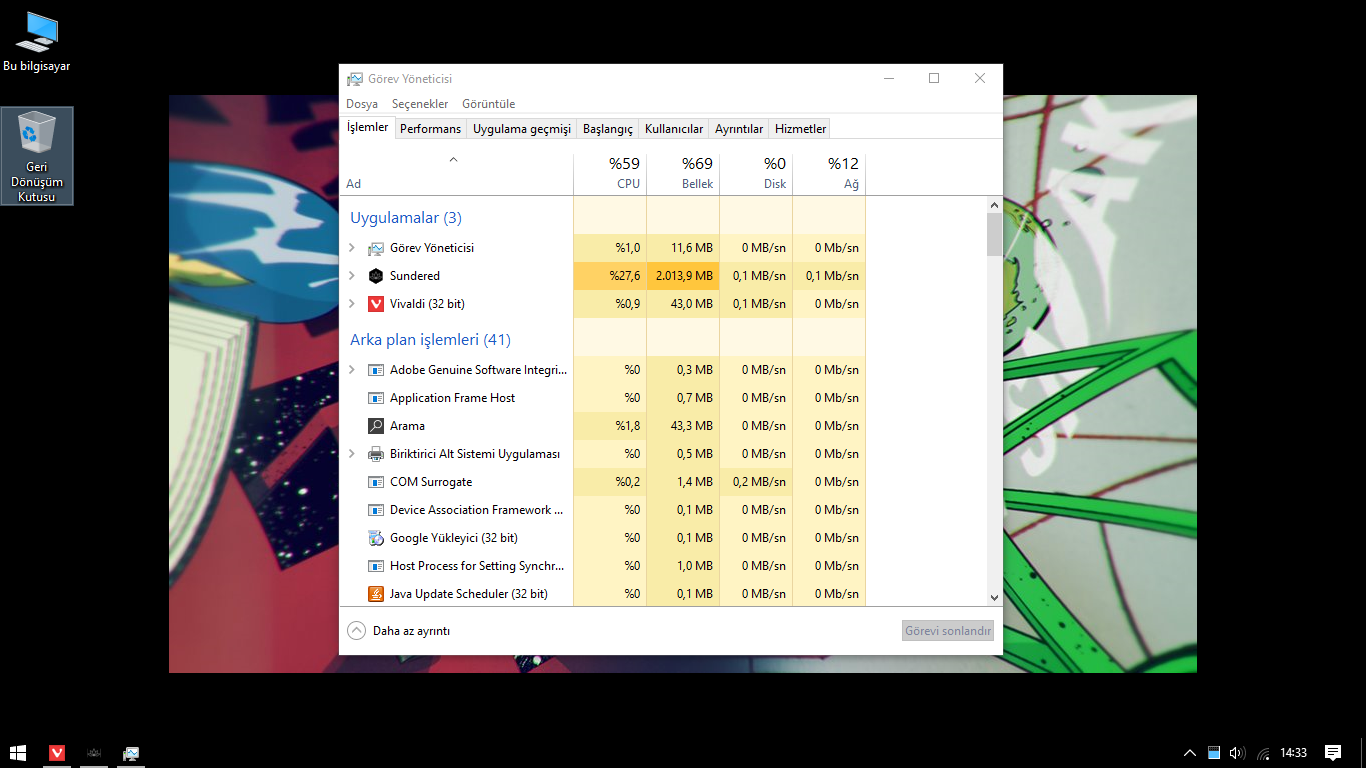Click the Biriktirici Alt Sistemi printer icon

[376, 454]
